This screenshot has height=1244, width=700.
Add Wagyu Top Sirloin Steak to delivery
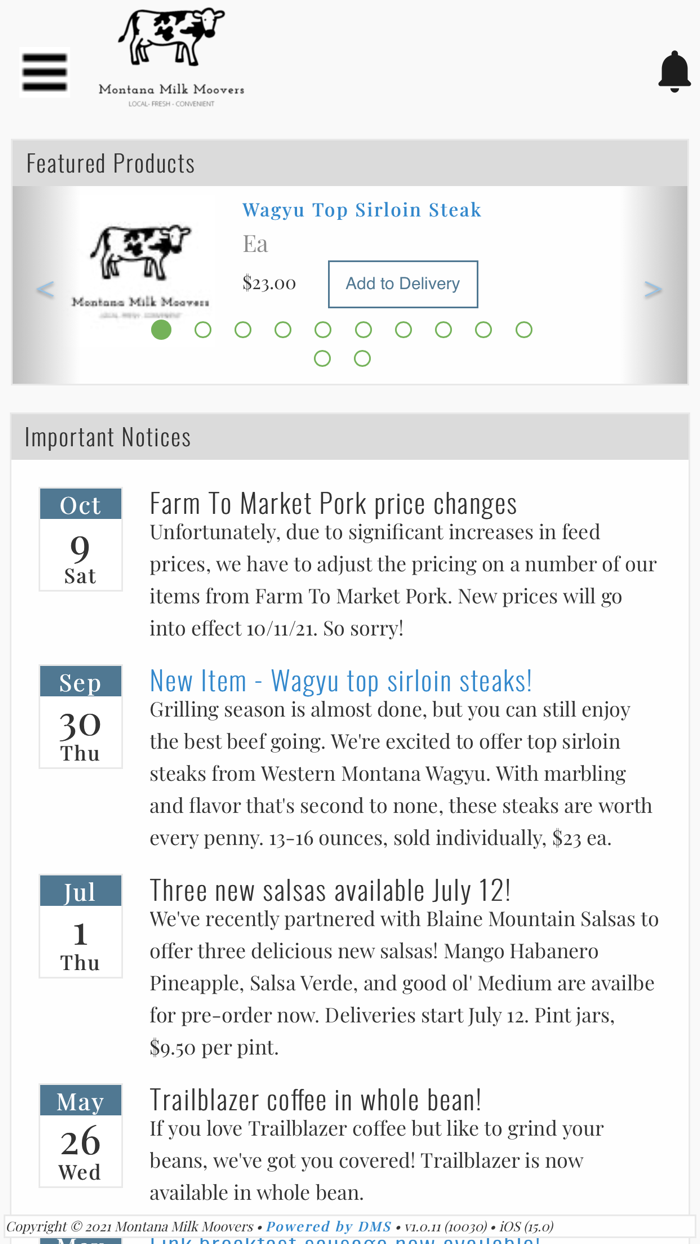tap(402, 284)
